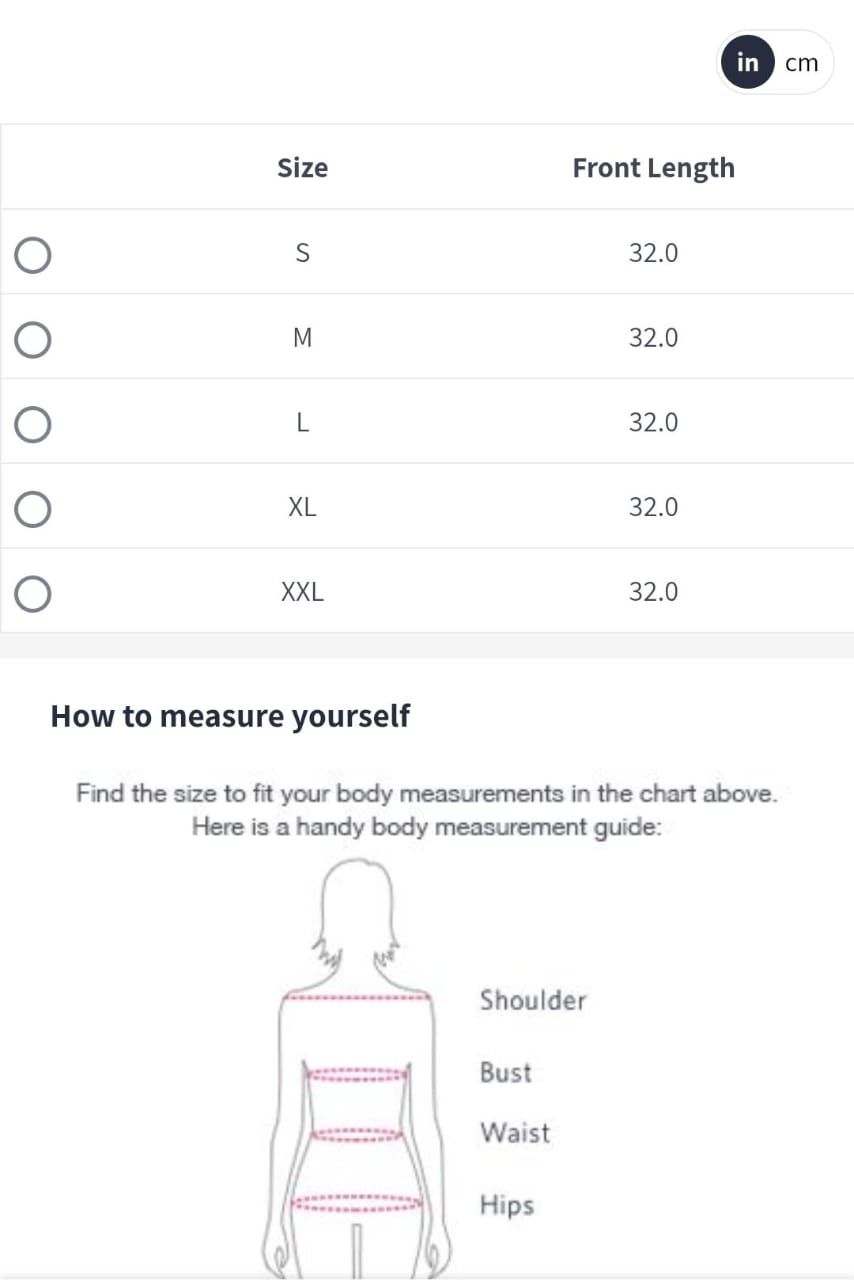The height and width of the screenshot is (1280, 854).
Task: Click the front length value for size XL
Action: [x=653, y=507]
